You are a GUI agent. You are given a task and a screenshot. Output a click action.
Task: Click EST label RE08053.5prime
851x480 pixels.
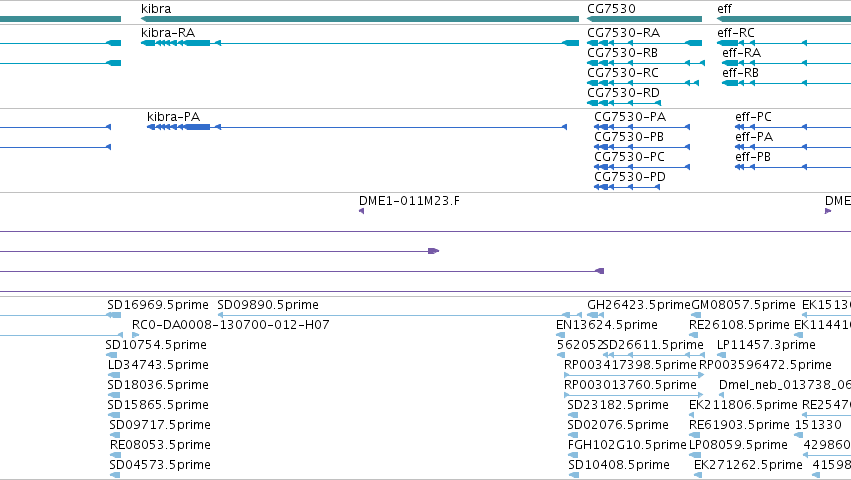[x=161, y=445]
